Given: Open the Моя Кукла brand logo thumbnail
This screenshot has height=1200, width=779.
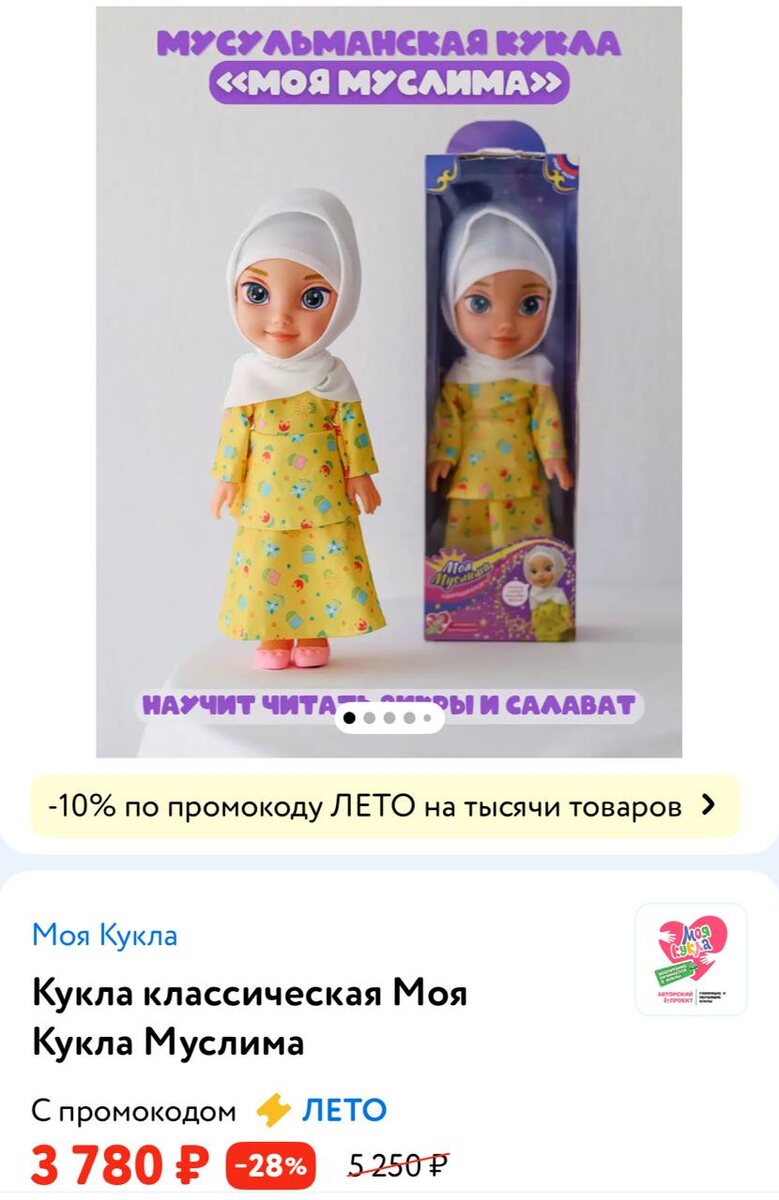Looking at the screenshot, I should click(x=691, y=960).
